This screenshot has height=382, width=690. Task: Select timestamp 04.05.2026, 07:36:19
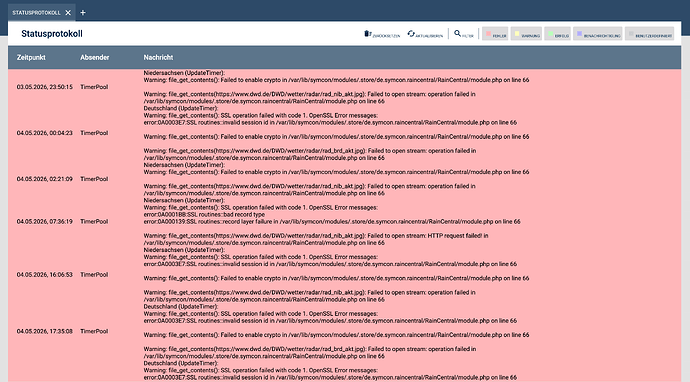coord(44,221)
